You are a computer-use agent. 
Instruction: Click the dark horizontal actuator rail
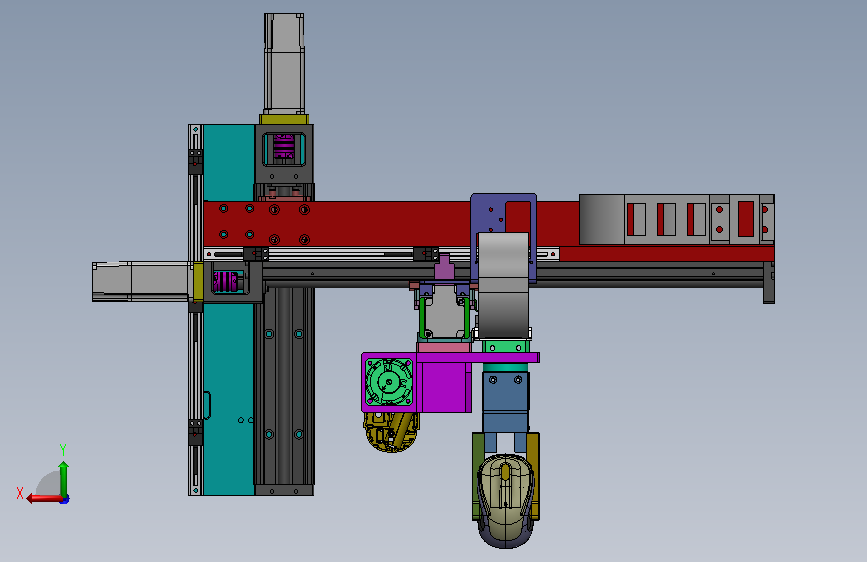(x=514, y=276)
